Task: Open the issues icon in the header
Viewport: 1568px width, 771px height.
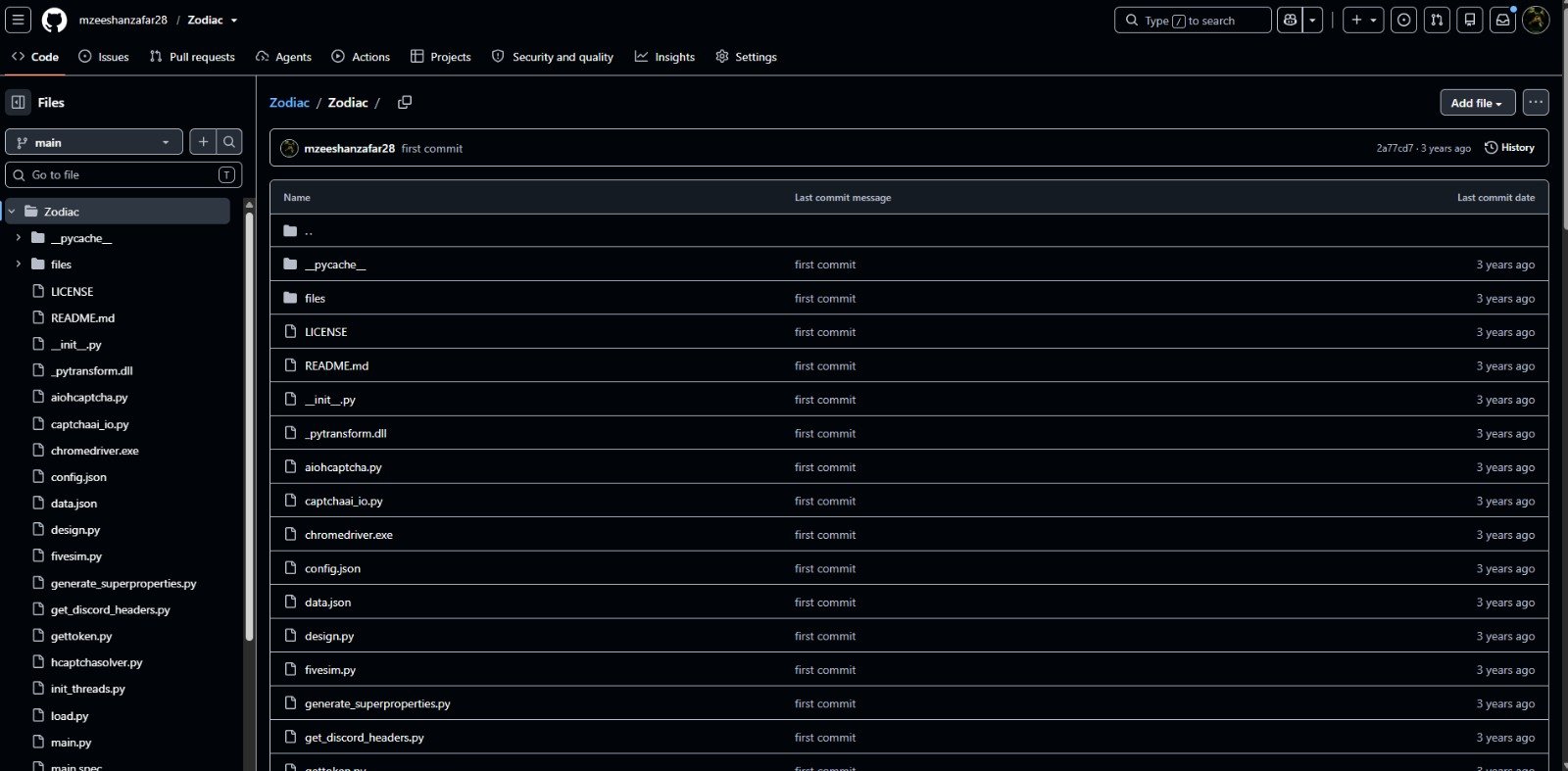Action: (1404, 20)
